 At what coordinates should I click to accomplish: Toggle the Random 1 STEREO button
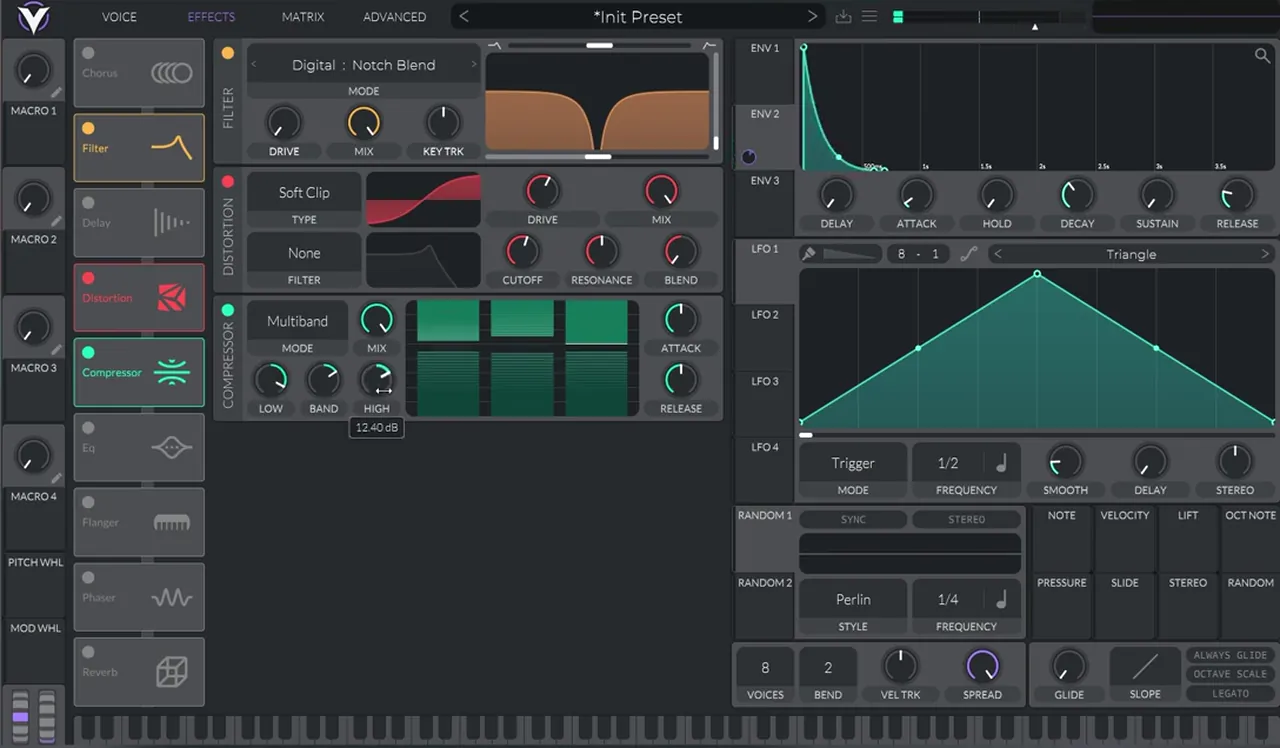tap(966, 519)
